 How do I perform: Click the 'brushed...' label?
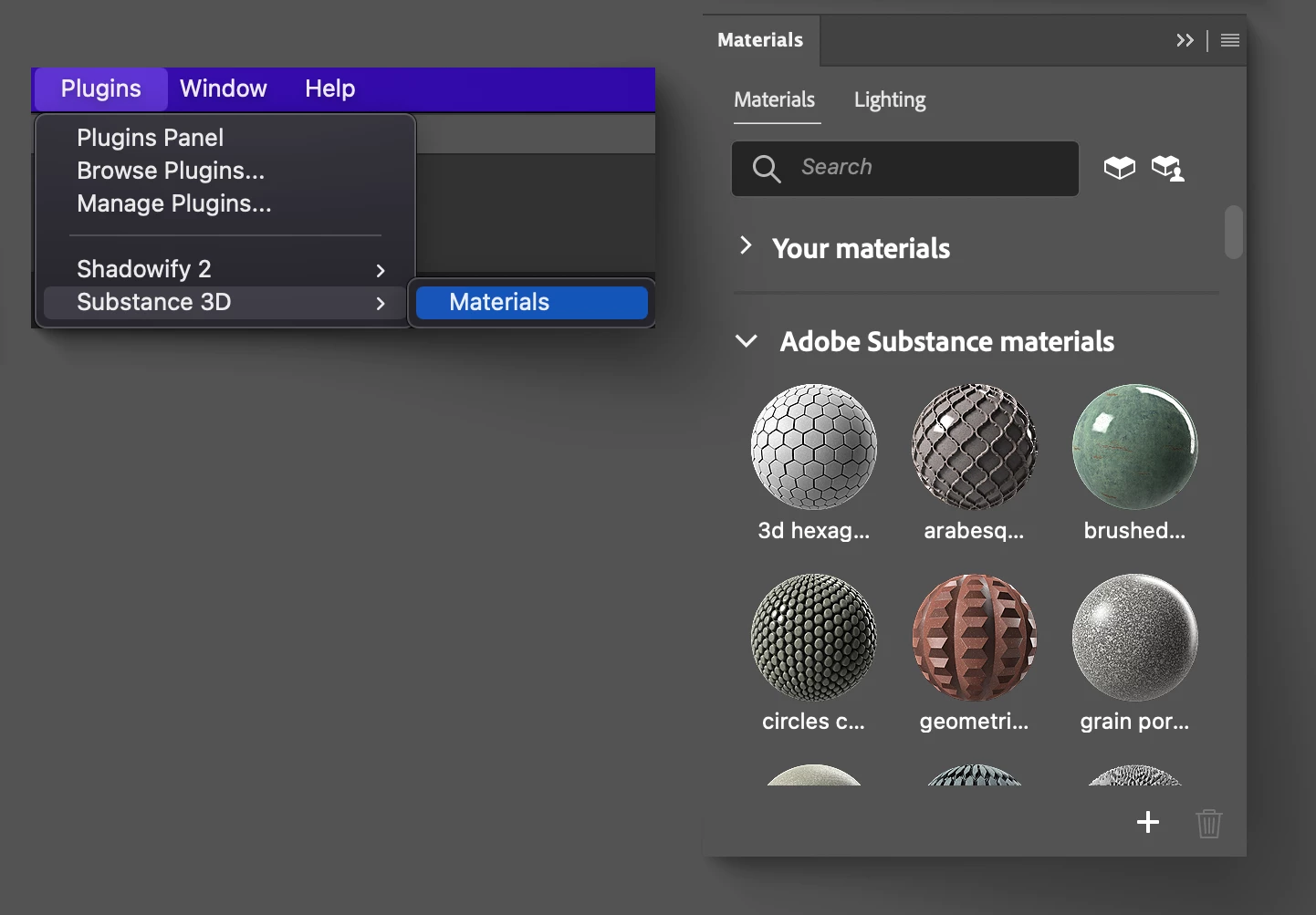[1134, 531]
